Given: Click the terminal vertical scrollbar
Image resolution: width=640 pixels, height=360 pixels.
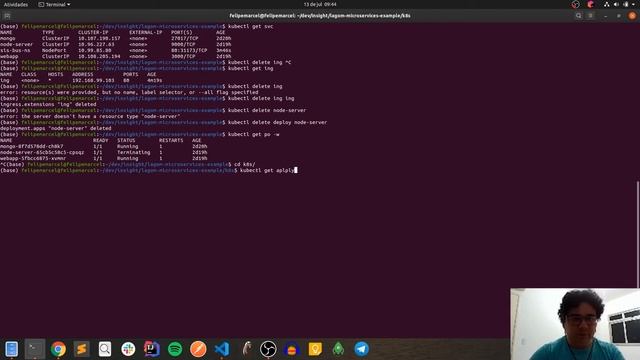Looking at the screenshot, I should tap(638, 234).
